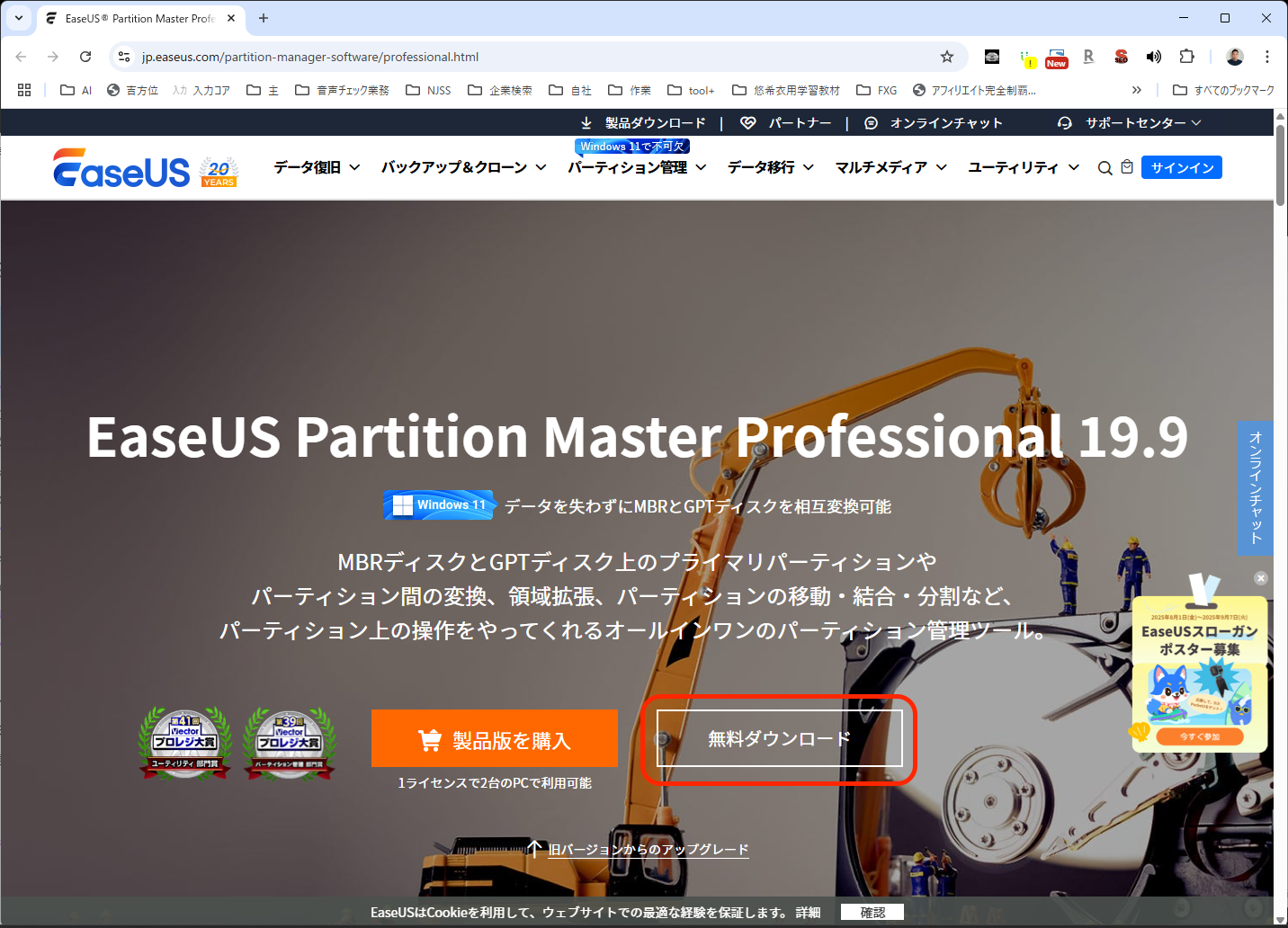Click the サインイン button

tap(1182, 168)
